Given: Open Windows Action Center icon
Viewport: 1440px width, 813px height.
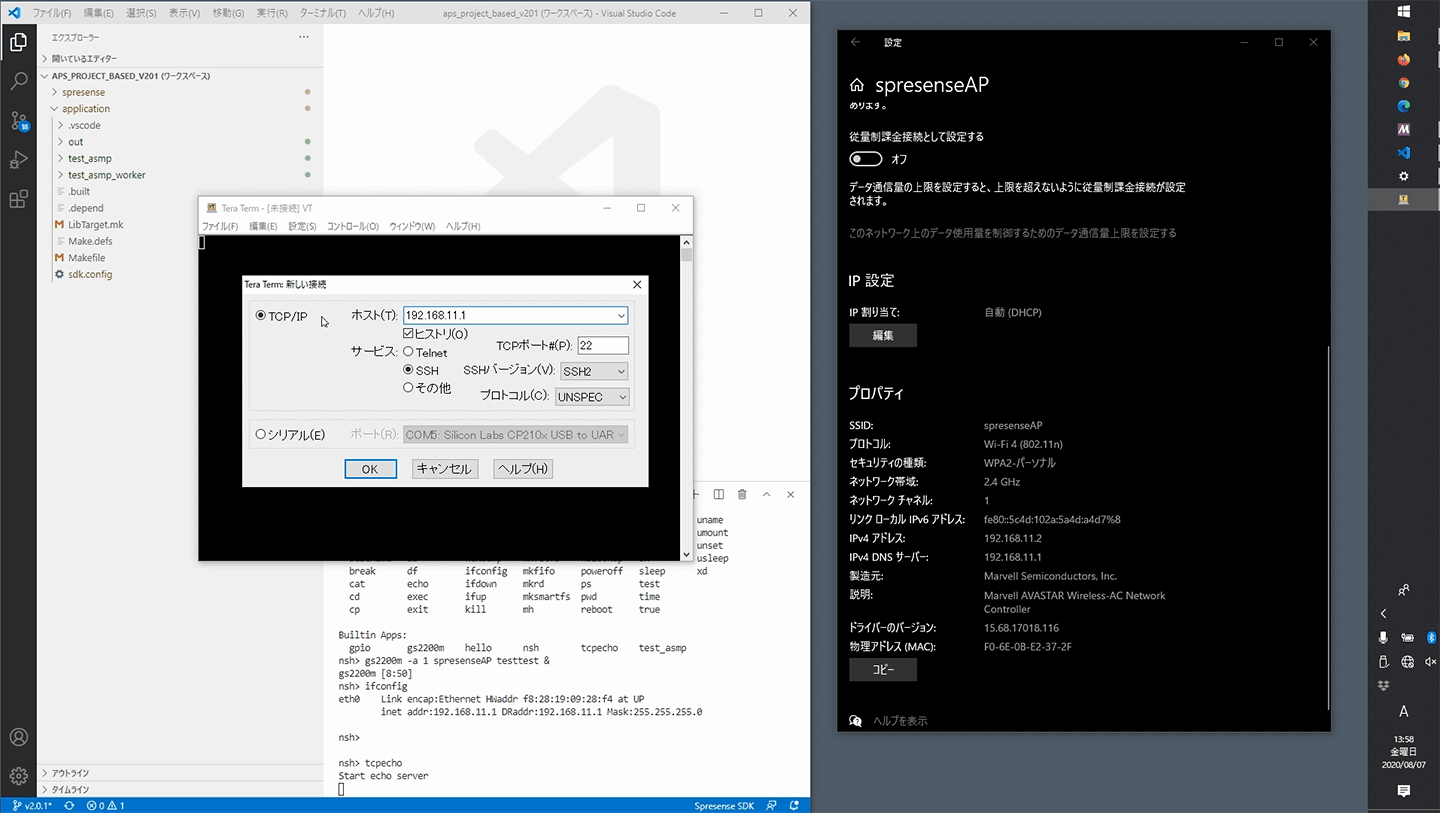Looking at the screenshot, I should [1404, 791].
